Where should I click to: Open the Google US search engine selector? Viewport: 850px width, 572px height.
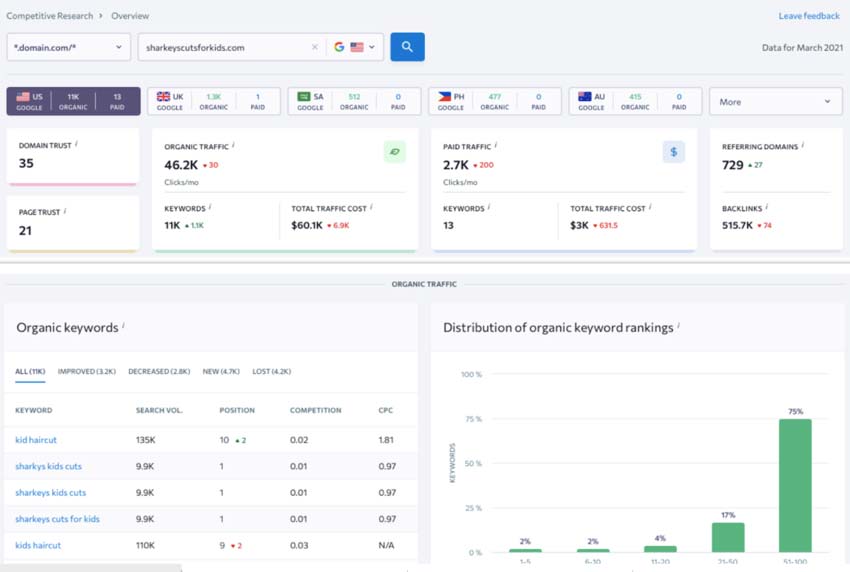pyautogui.click(x=354, y=47)
